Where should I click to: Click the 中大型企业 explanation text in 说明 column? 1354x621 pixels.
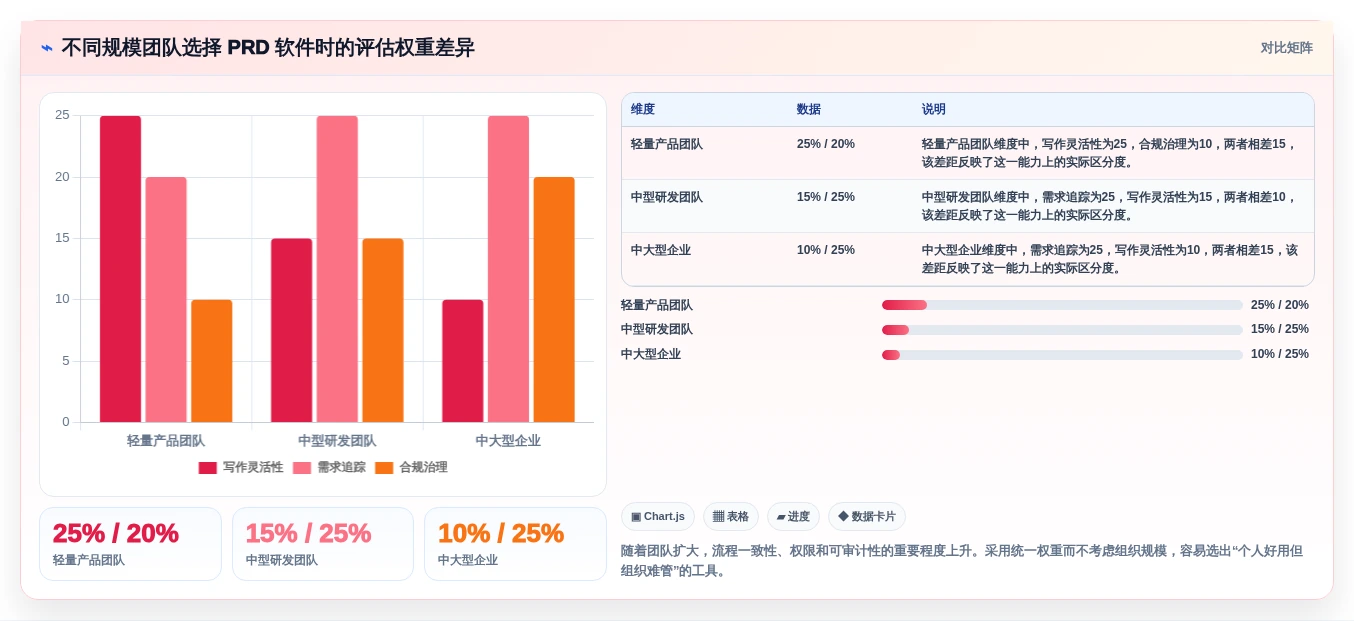coord(1110,259)
